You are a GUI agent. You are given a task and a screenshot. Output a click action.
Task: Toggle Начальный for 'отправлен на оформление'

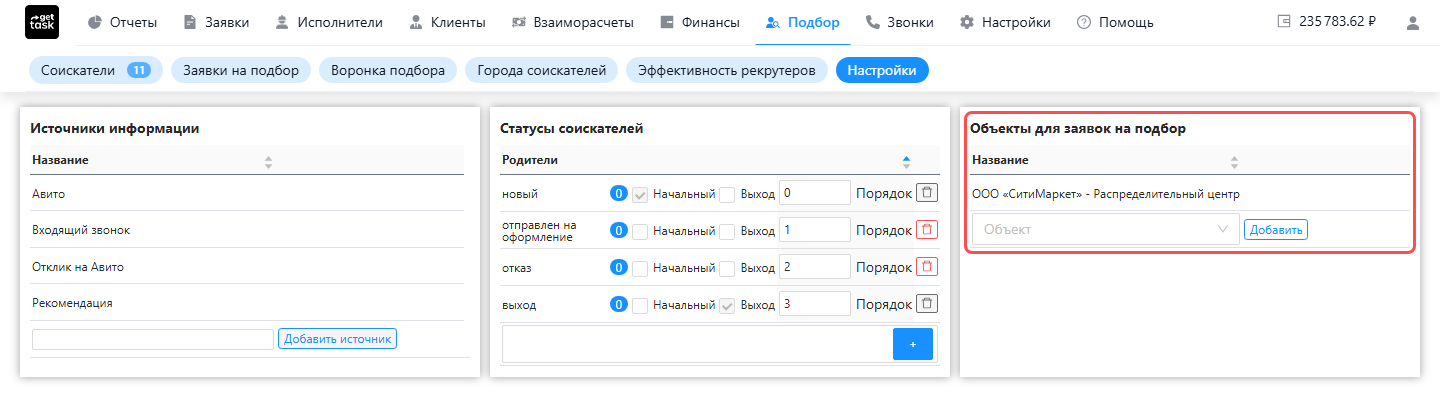tap(640, 231)
